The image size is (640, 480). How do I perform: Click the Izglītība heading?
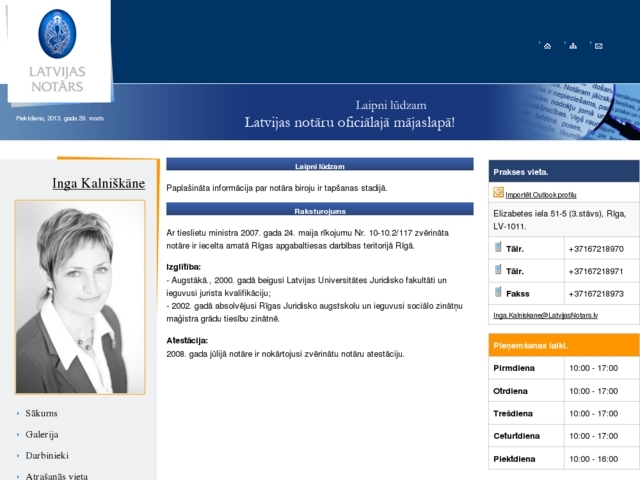pyautogui.click(x=183, y=267)
